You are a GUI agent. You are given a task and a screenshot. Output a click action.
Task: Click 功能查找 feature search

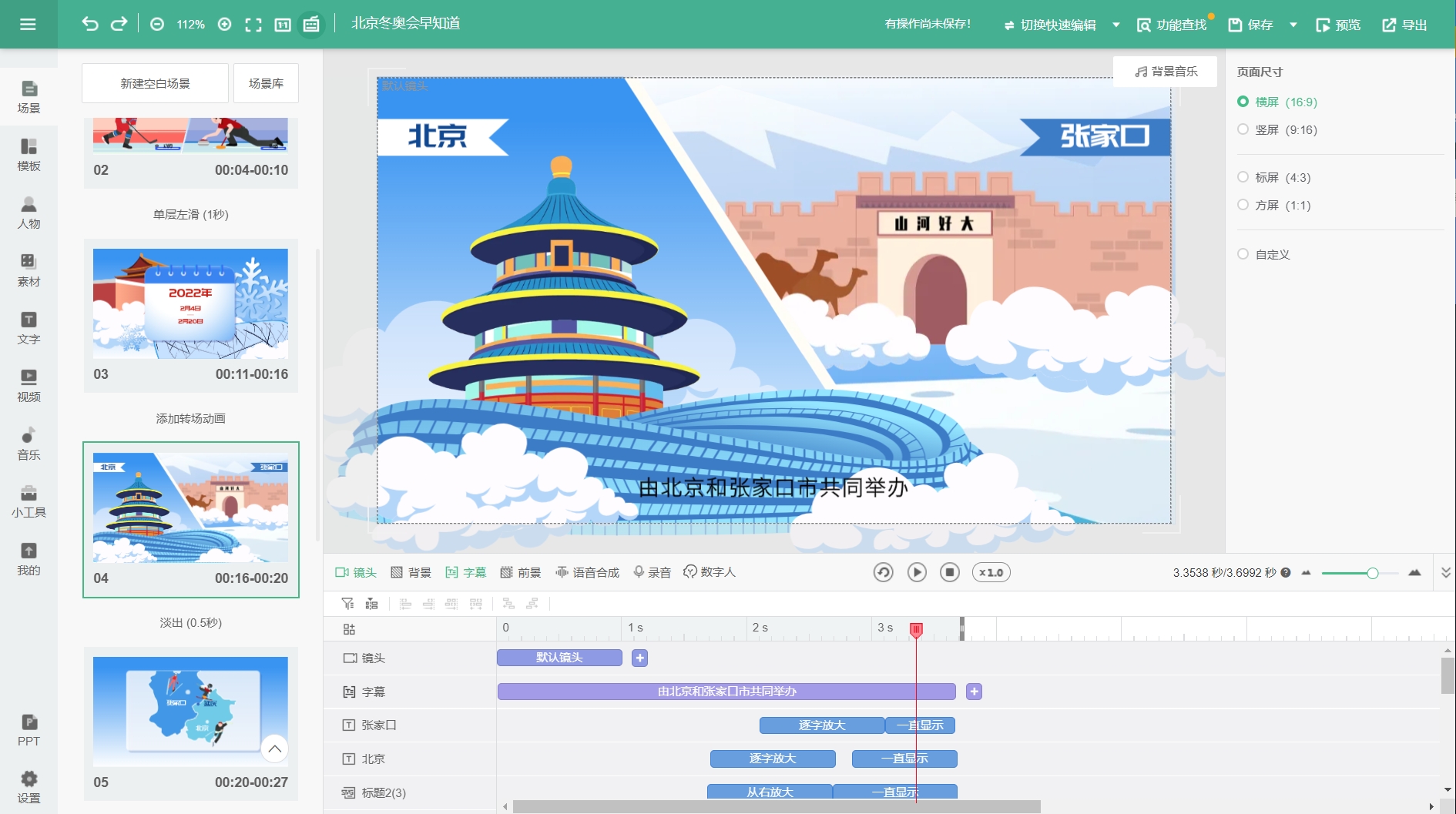point(1172,25)
